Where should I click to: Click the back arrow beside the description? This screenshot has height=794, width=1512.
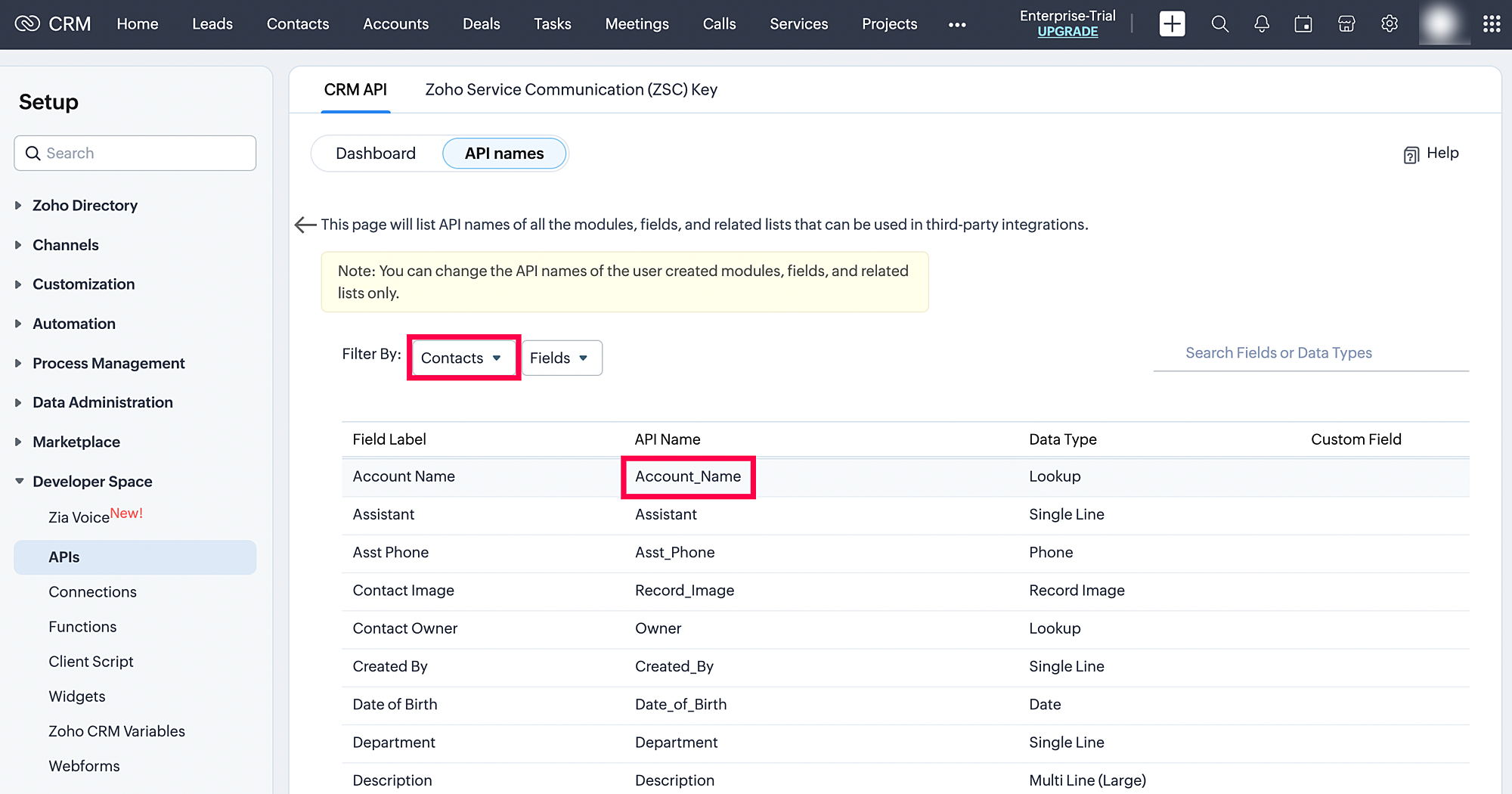(305, 225)
